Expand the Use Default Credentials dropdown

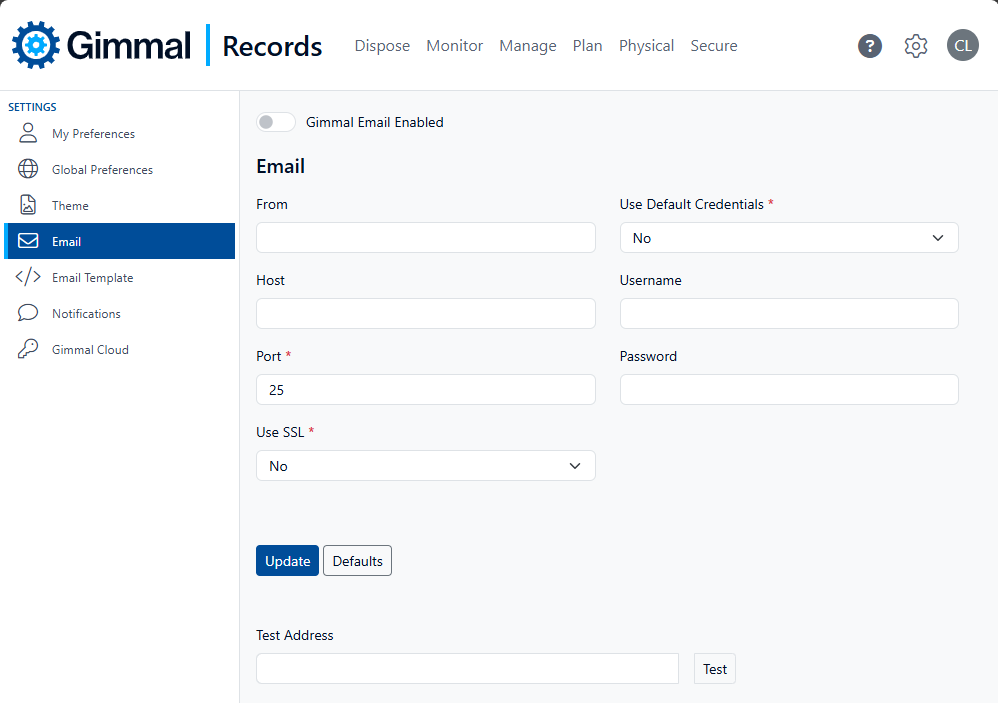tap(789, 238)
